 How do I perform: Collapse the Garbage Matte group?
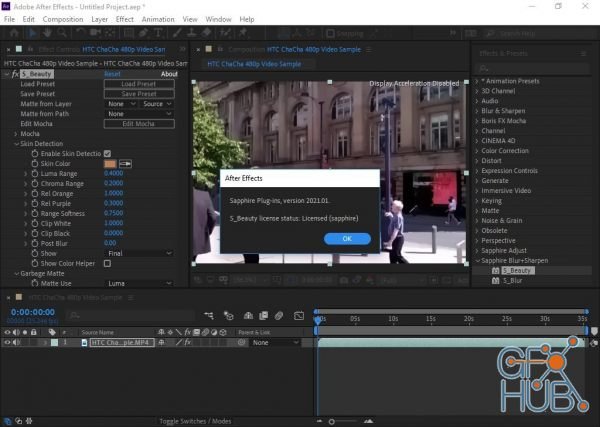[16, 274]
